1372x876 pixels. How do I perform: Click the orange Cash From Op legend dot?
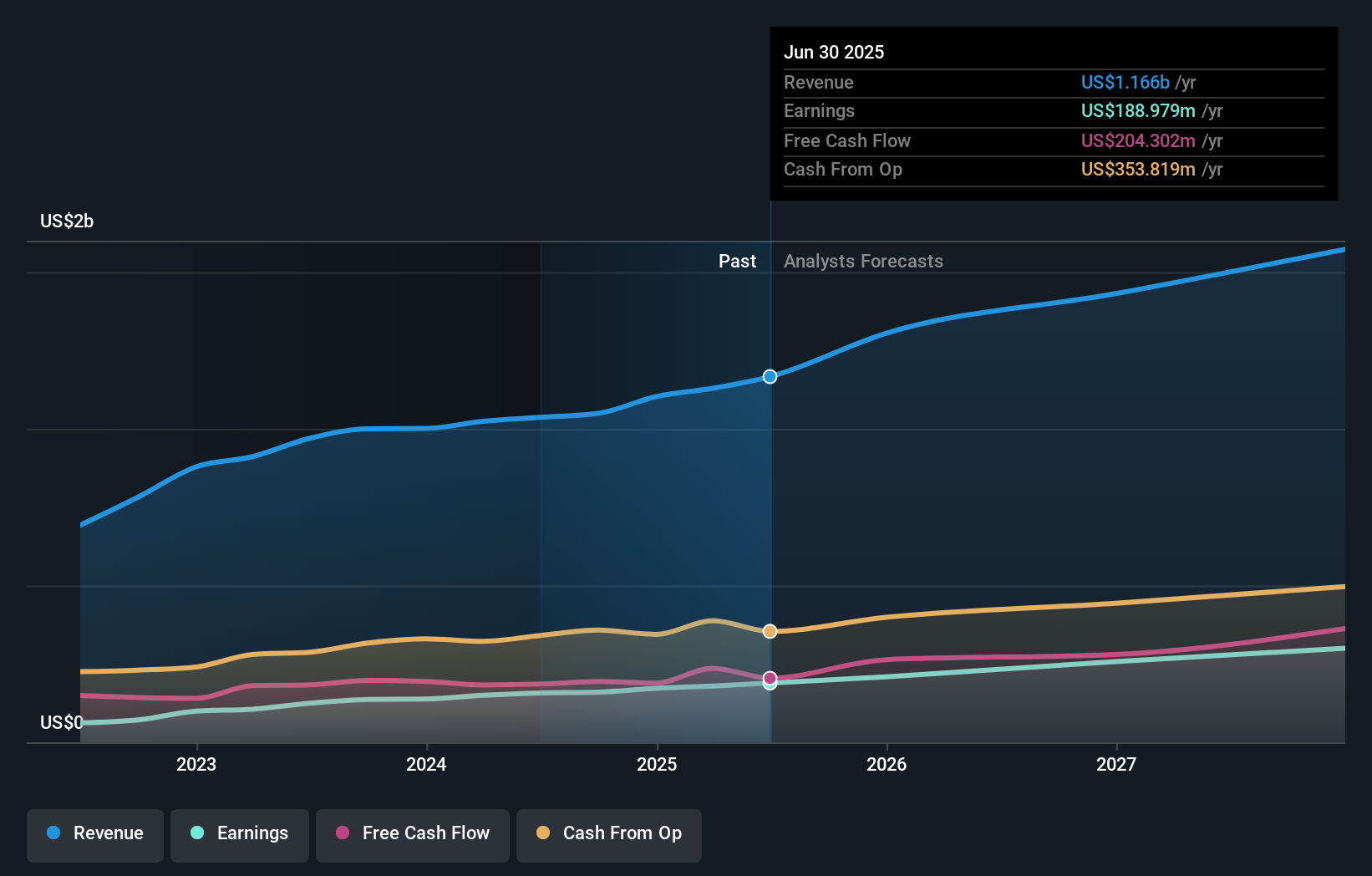[x=544, y=833]
